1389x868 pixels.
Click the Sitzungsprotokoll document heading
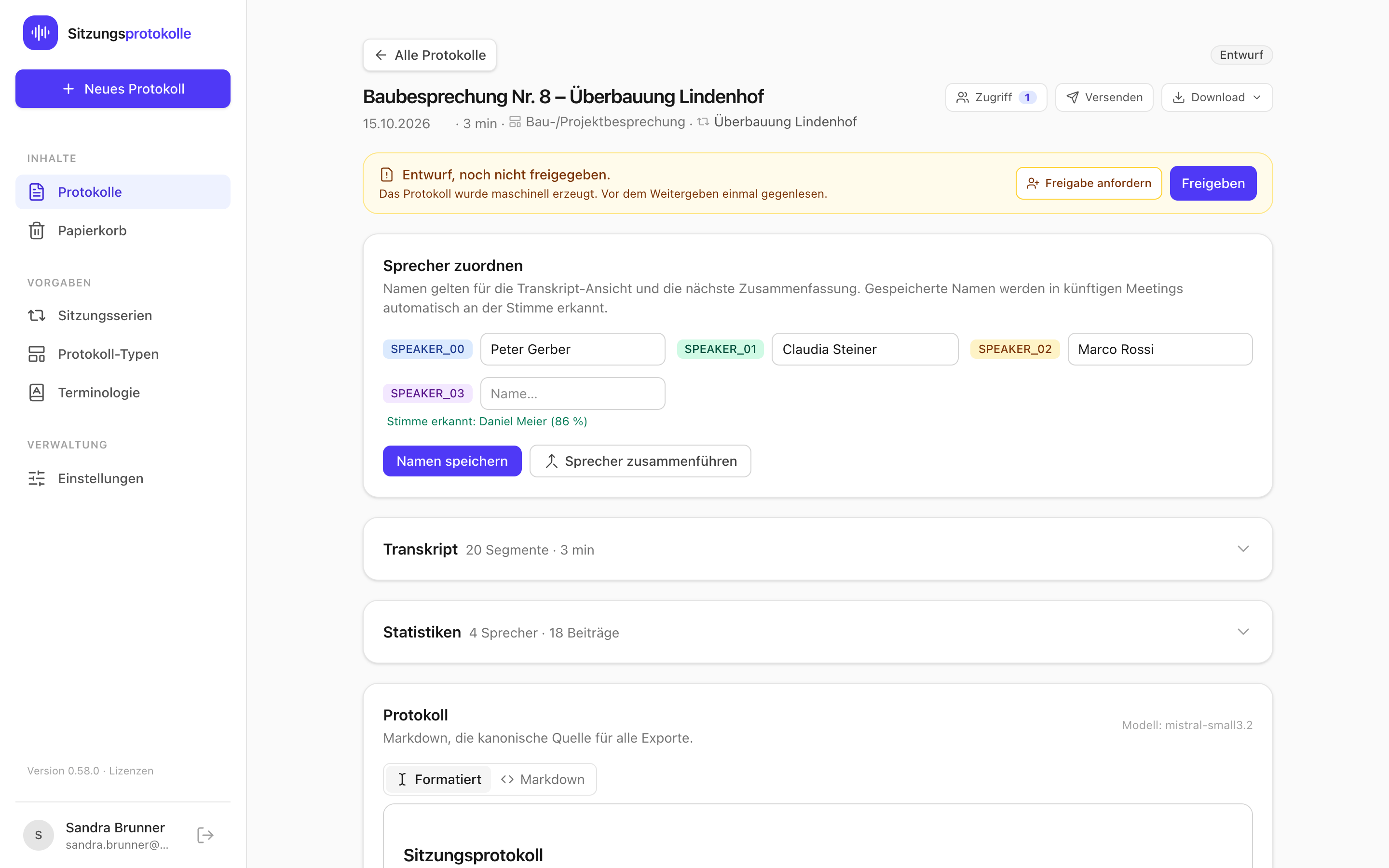click(473, 855)
